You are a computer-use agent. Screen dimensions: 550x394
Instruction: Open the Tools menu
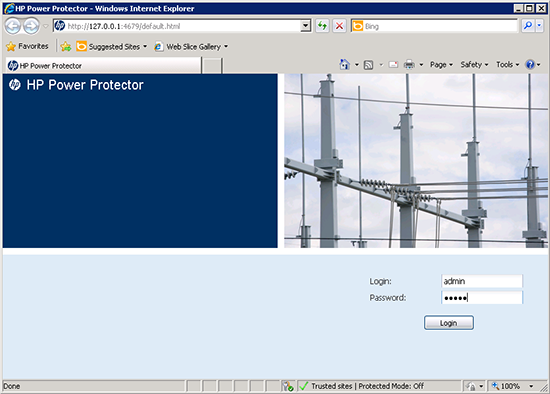[x=507, y=65]
